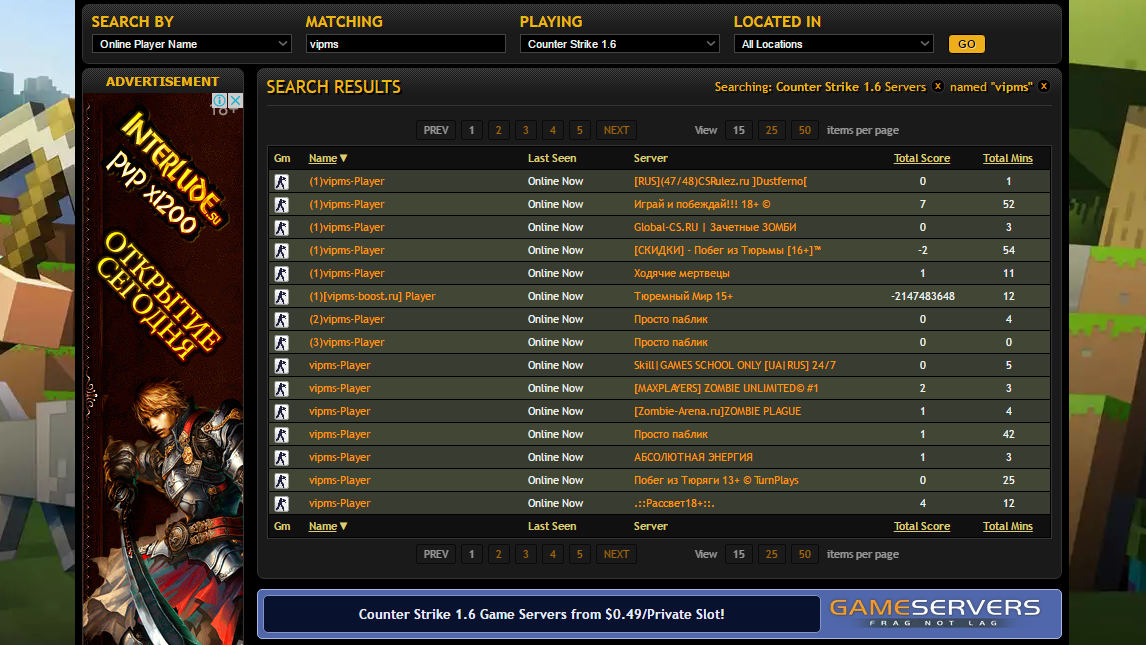Click game icon in Играй и побеждай row

[x=281, y=205]
